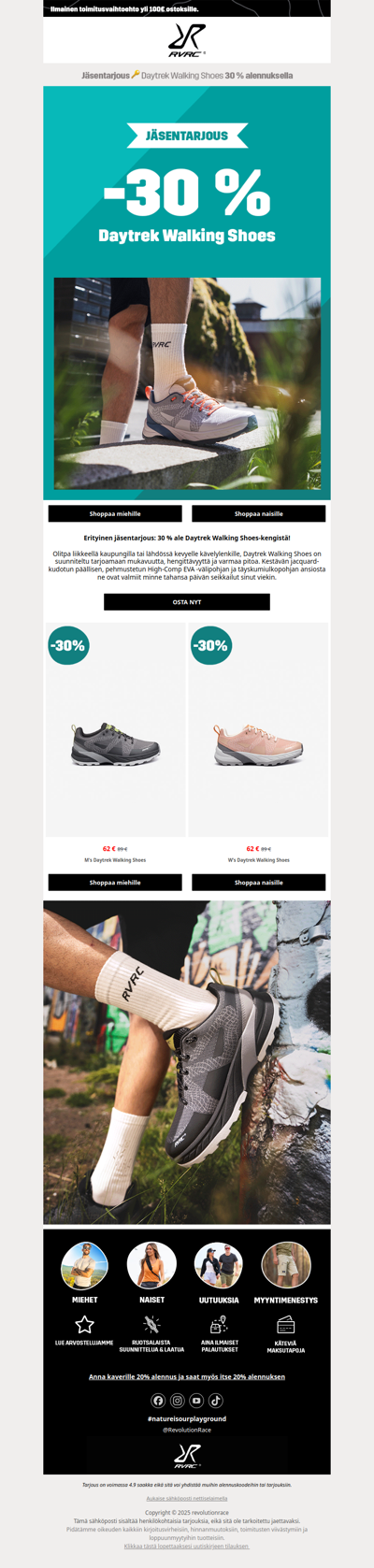
Task: Click Shoppaa naisille under pink shoe
Action: click(x=259, y=882)
